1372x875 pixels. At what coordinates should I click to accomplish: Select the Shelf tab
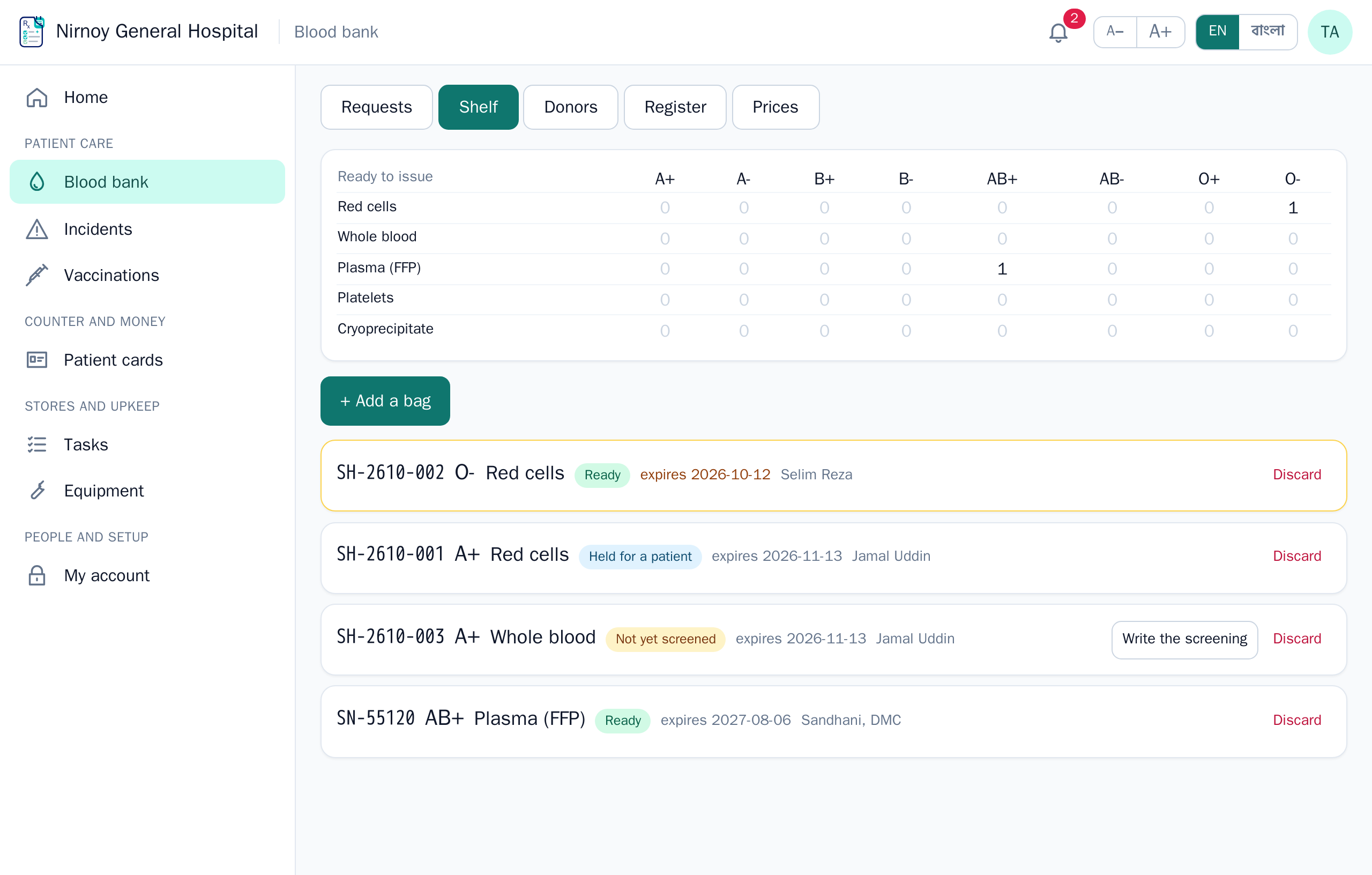(478, 107)
